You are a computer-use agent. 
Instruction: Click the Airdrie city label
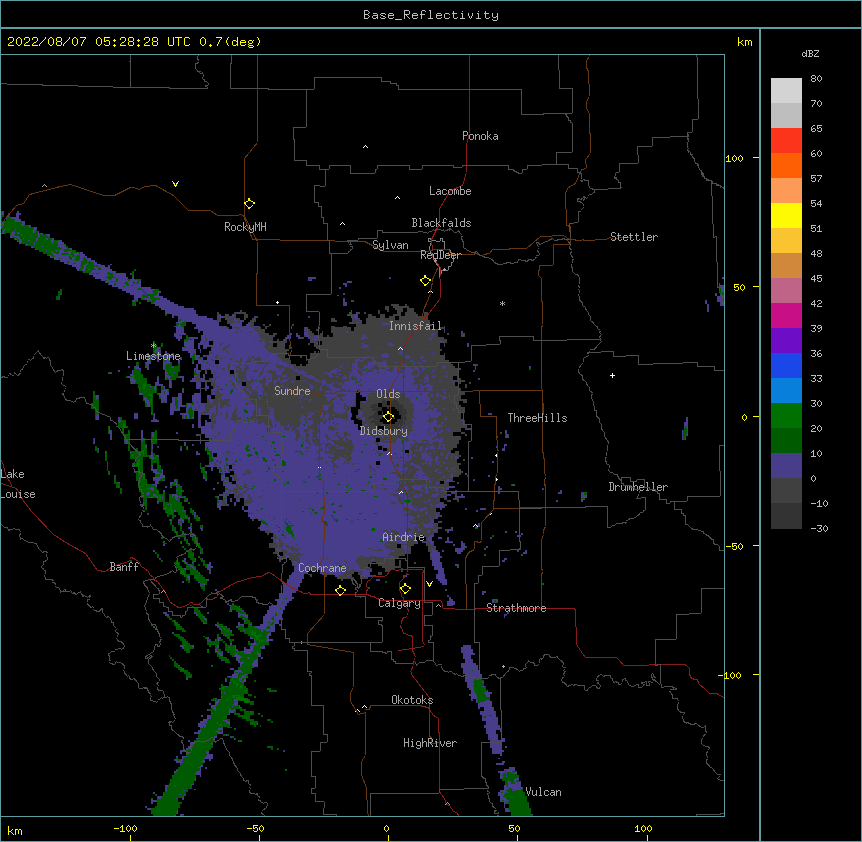click(x=404, y=537)
